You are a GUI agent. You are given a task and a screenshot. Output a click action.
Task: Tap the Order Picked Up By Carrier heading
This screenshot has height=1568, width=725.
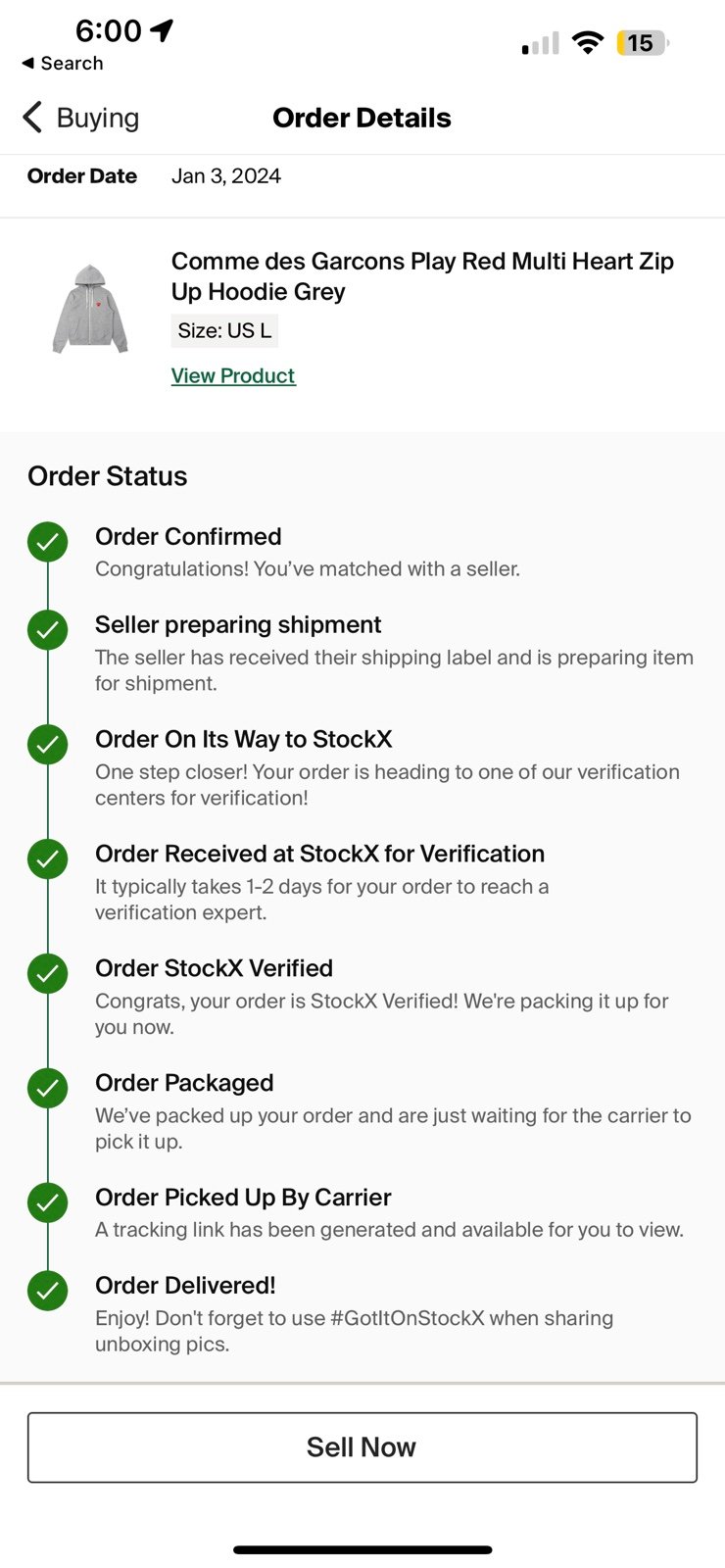243,1198
